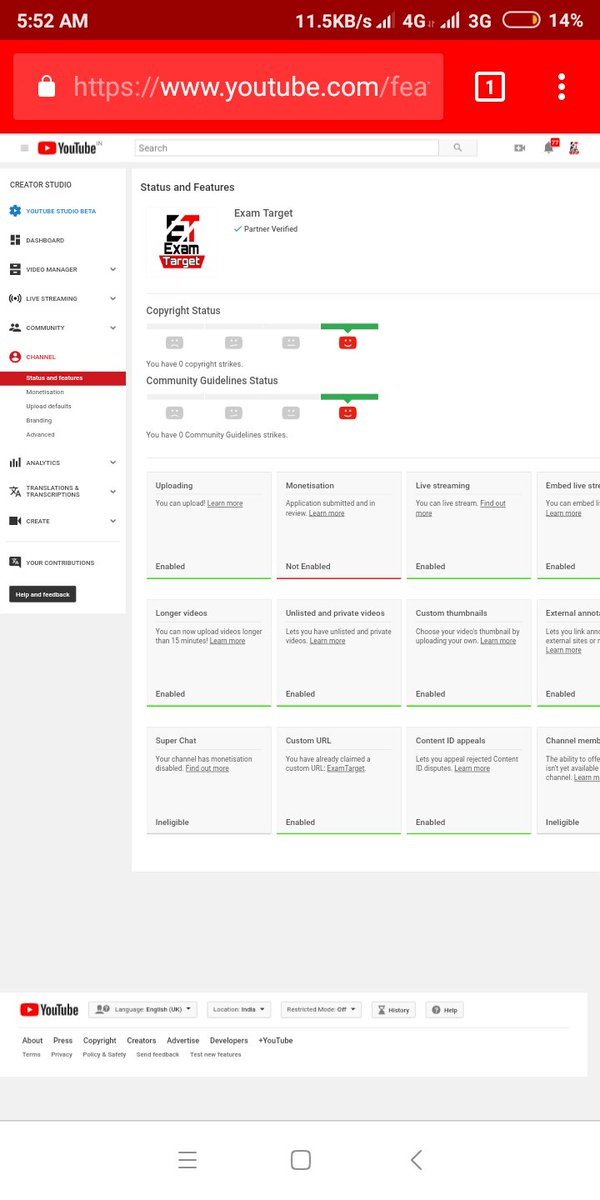The image size is (600, 1200).
Task: Tap the padlock icon in address bar
Action: pos(46,87)
